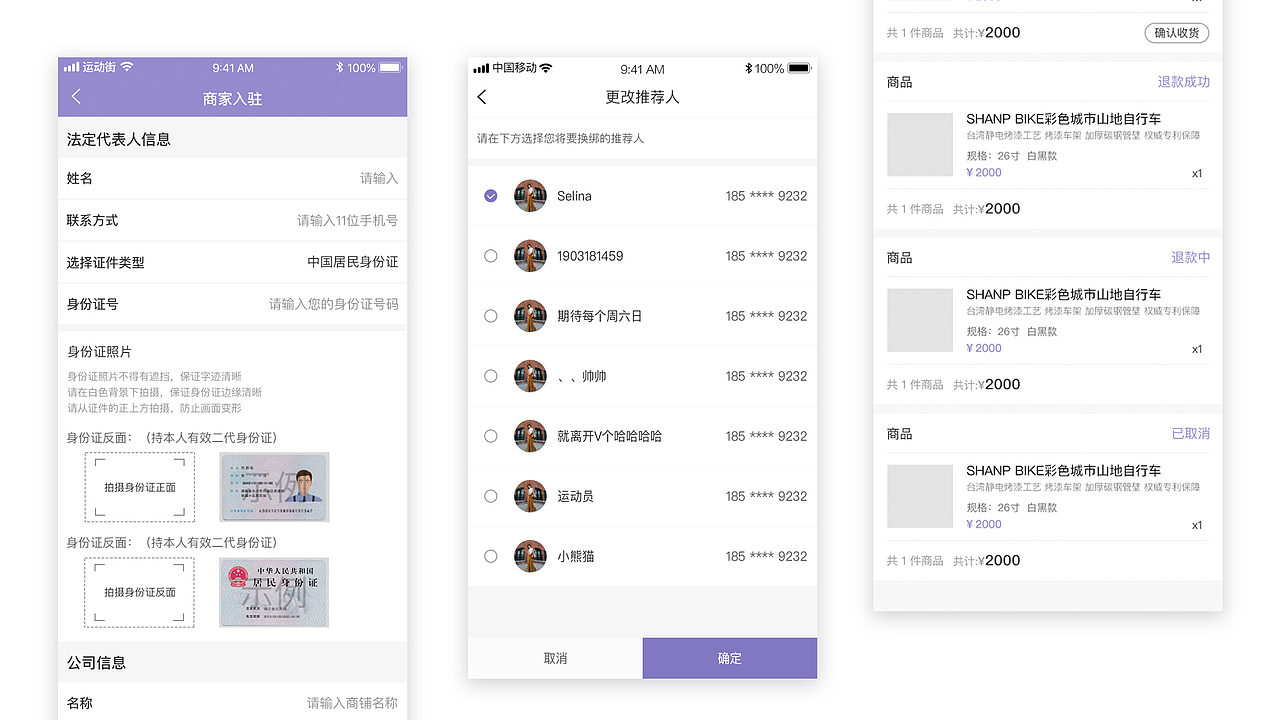This screenshot has height=720, width=1280.
Task: Click 取消 to cancel the change
Action: [555, 658]
